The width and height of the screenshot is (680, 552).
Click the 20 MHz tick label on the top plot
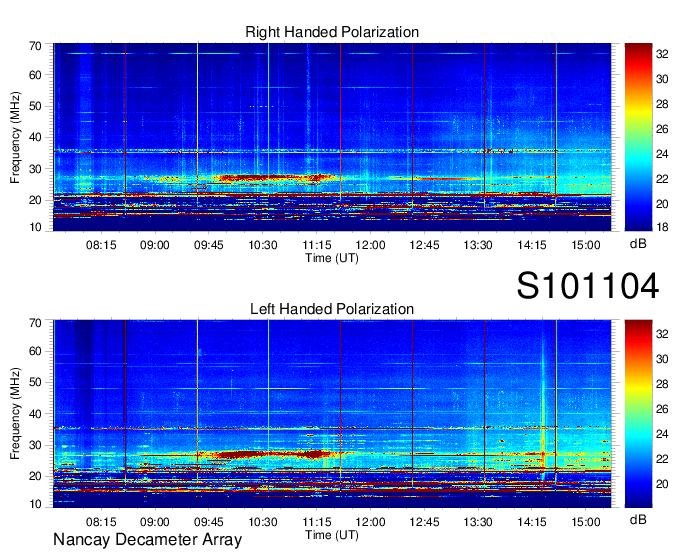(x=35, y=200)
